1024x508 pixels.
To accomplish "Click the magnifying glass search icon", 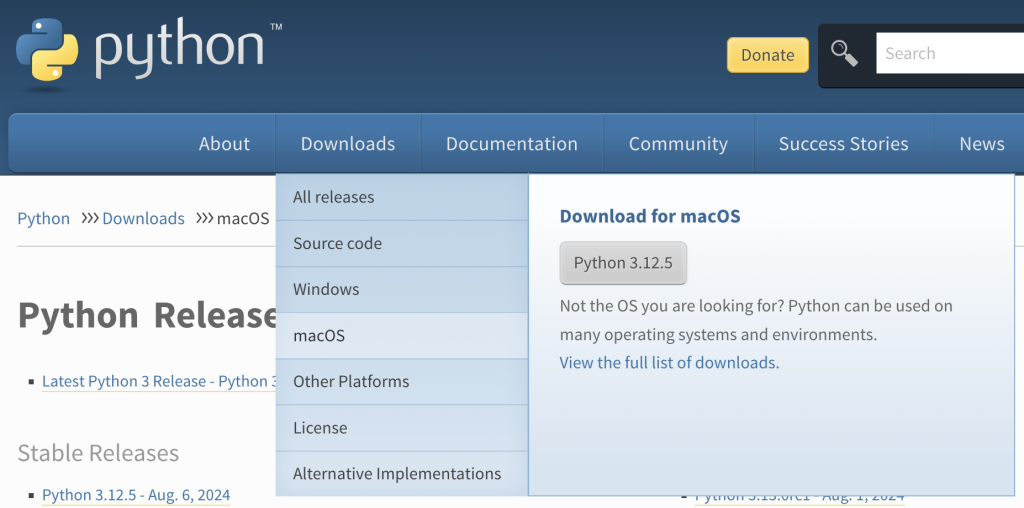I will (x=845, y=54).
